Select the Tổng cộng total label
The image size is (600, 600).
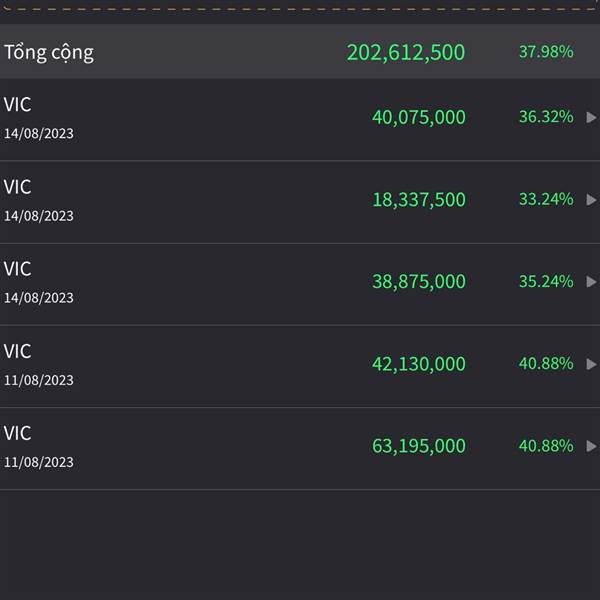point(49,52)
